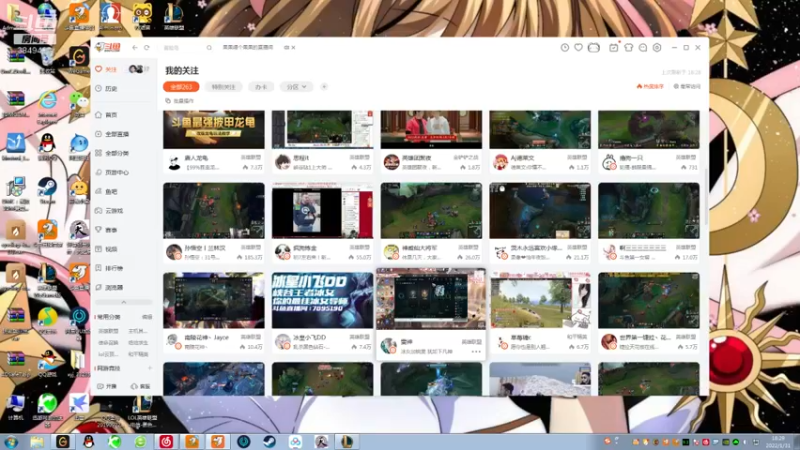Open the League of Legends icon in the taskbar
The height and width of the screenshot is (450, 800).
[347, 442]
